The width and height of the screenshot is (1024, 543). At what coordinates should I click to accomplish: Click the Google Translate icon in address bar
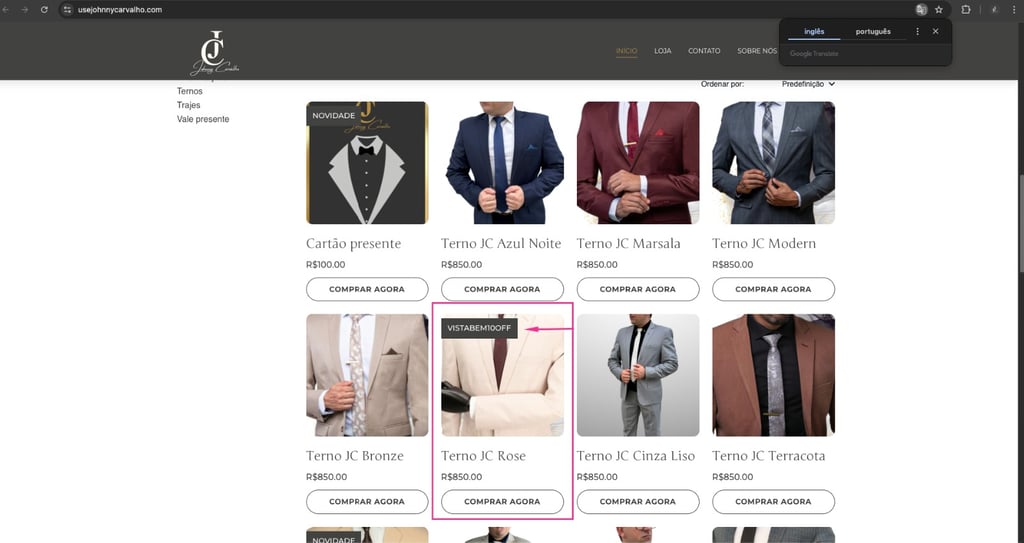point(921,10)
